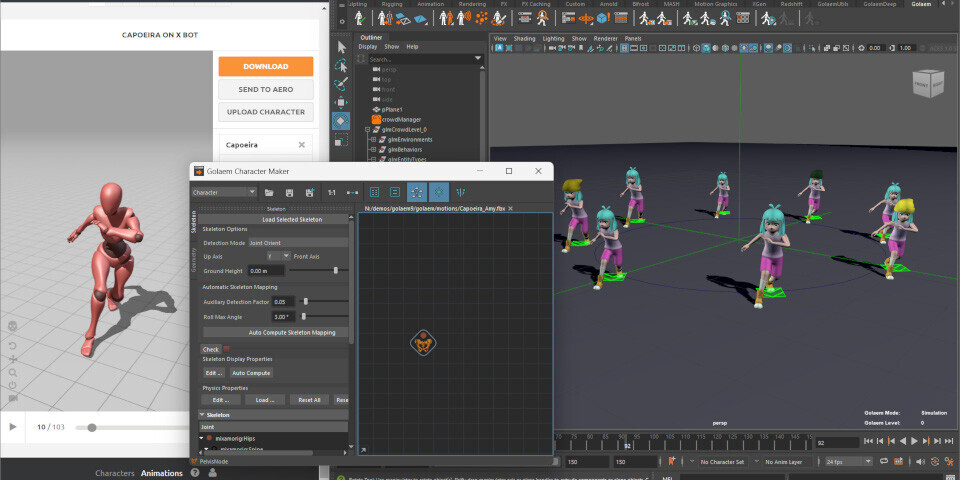Switch to the Rigging shelf tab

pos(392,4)
